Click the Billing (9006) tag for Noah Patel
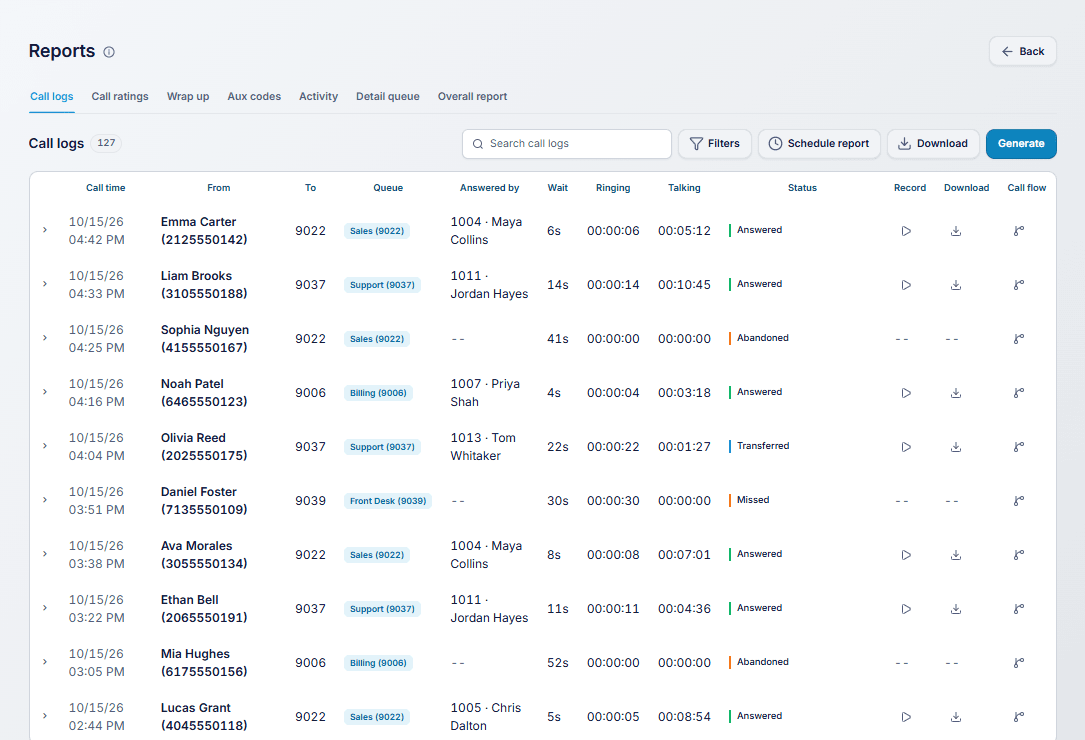The height and width of the screenshot is (740, 1085). [x=378, y=393]
